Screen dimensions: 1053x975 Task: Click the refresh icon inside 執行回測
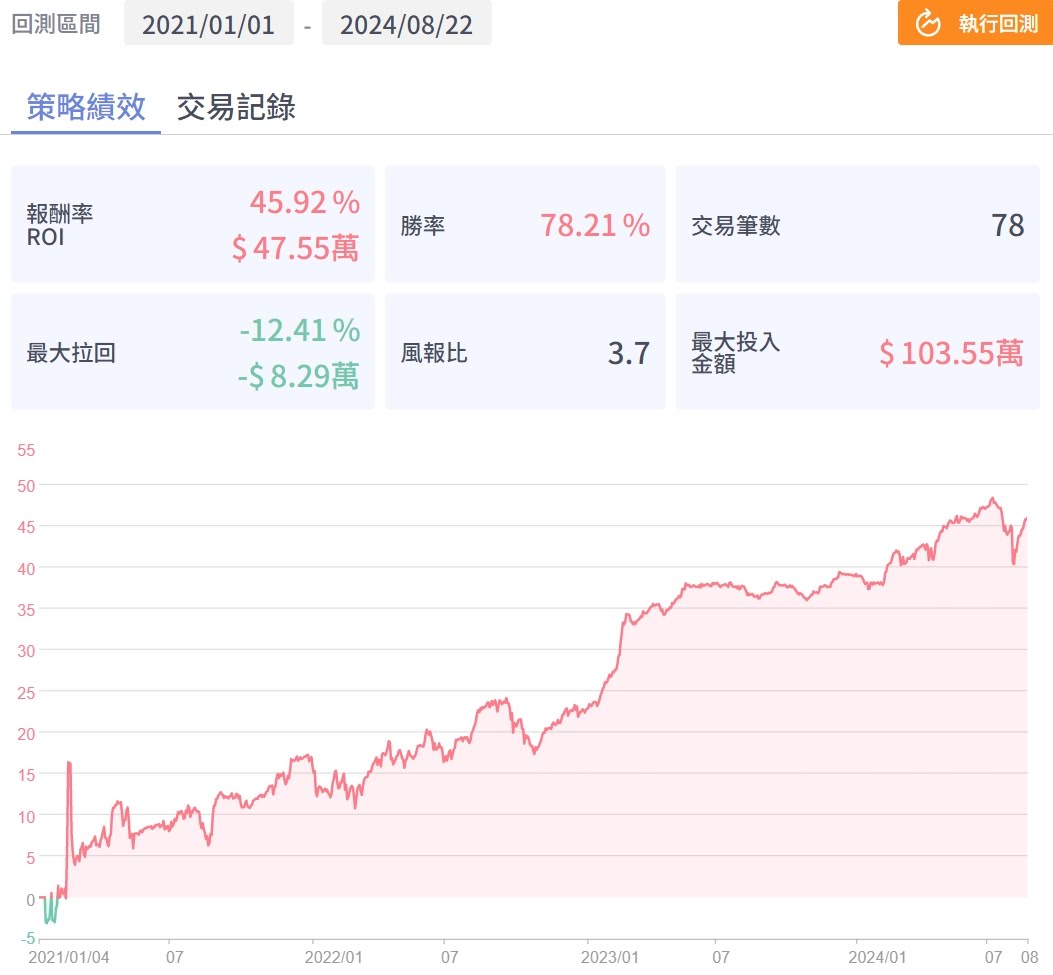pos(928,24)
